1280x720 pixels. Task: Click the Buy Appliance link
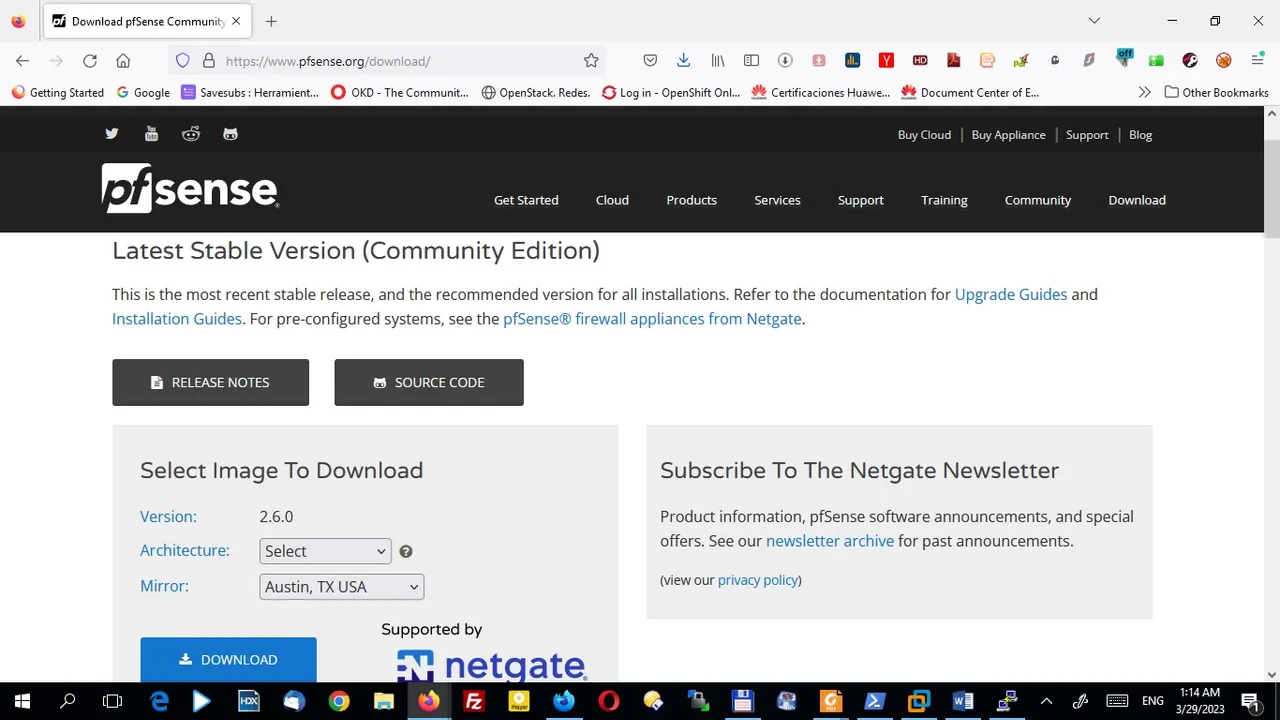coord(1009,135)
